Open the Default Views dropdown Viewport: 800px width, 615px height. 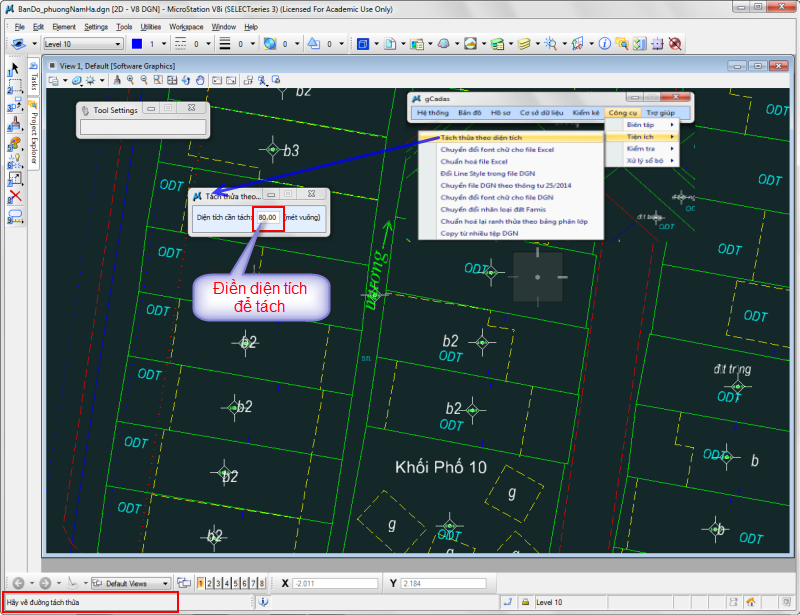pyautogui.click(x=130, y=583)
